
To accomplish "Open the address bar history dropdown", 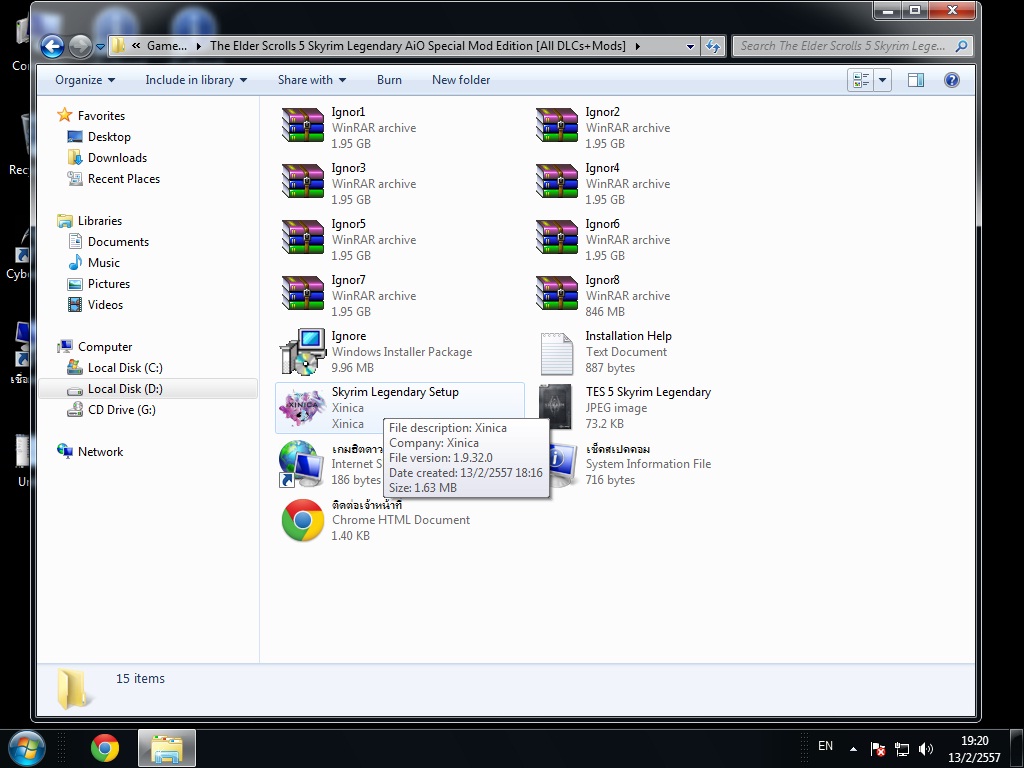I will coord(690,46).
